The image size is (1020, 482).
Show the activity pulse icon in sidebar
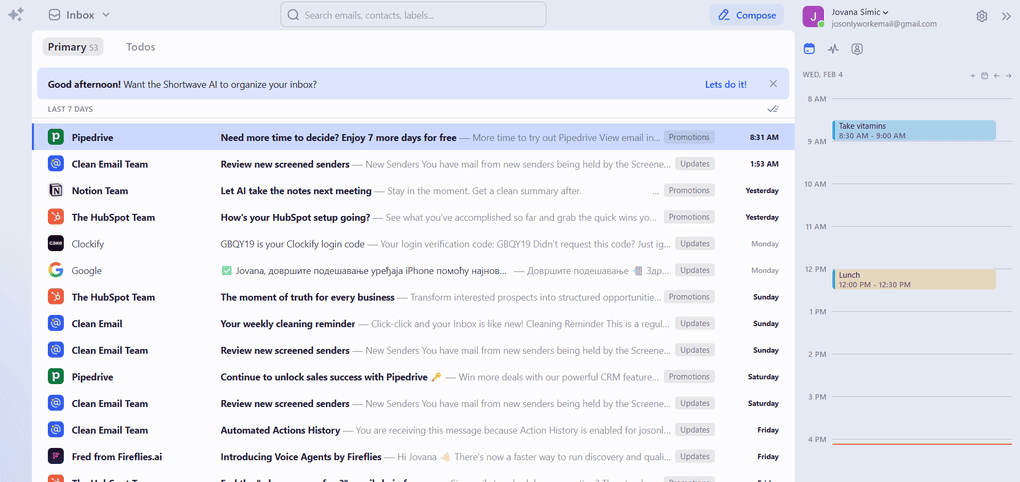833,49
